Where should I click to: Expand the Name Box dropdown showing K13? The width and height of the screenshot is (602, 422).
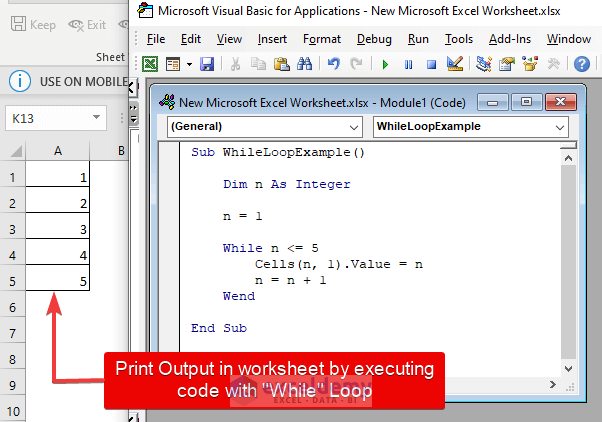pos(96,117)
